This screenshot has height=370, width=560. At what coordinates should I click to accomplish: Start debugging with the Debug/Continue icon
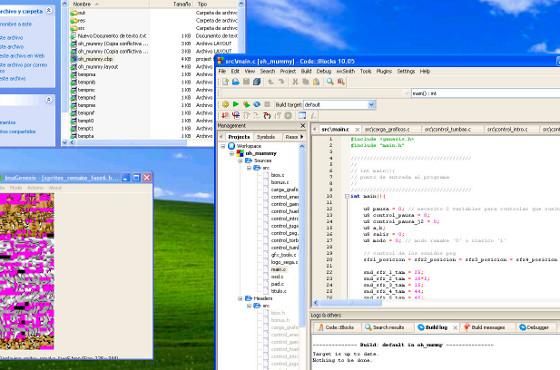(225, 115)
